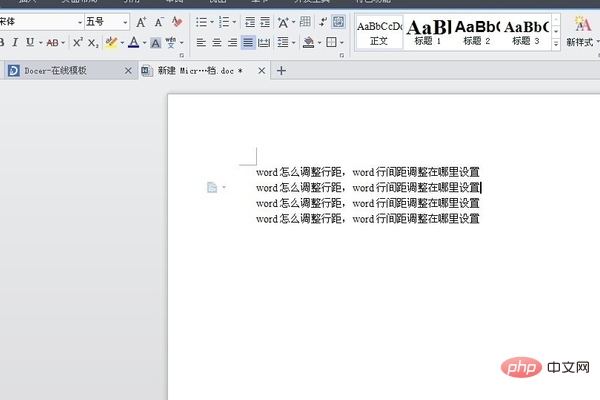The height and width of the screenshot is (400, 600).
Task: Toggle underline formatting
Action: tap(29, 42)
